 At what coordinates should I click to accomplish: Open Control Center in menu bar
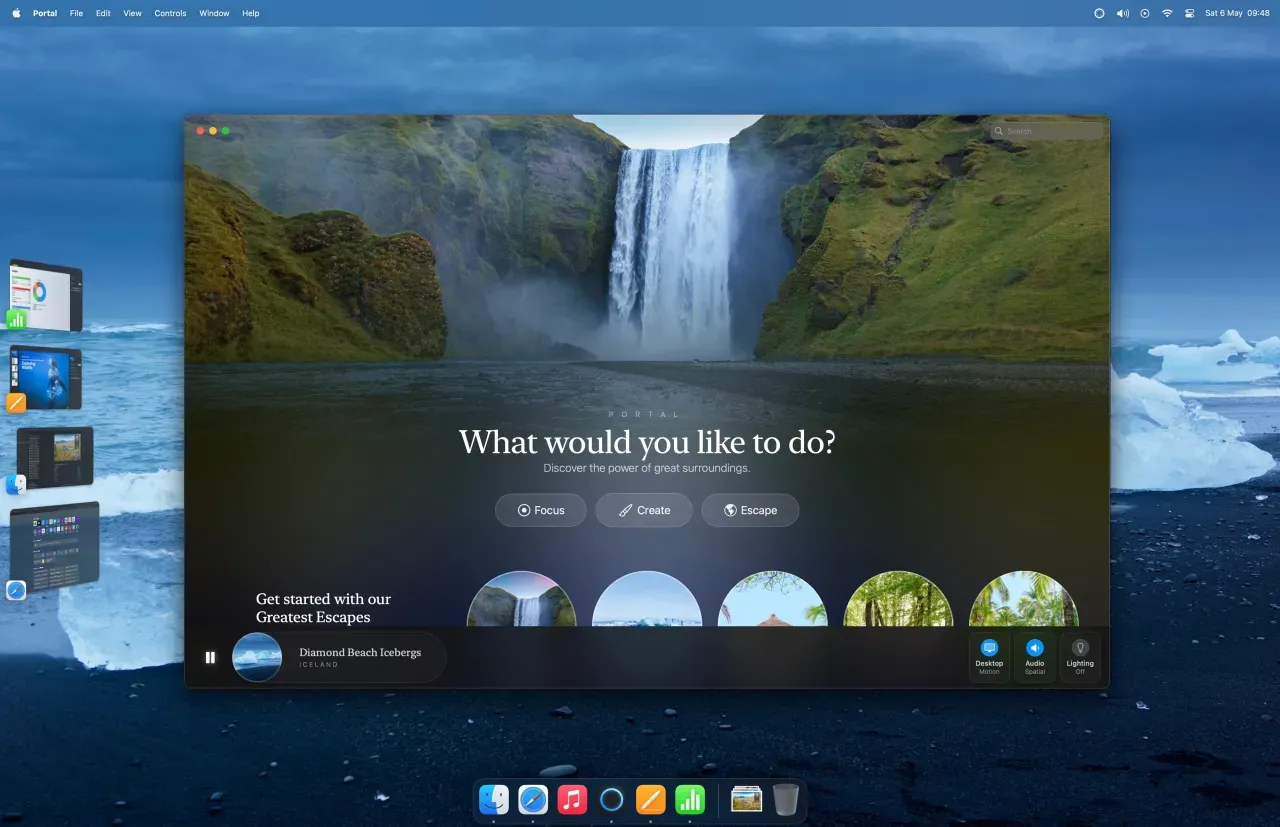coord(1190,13)
